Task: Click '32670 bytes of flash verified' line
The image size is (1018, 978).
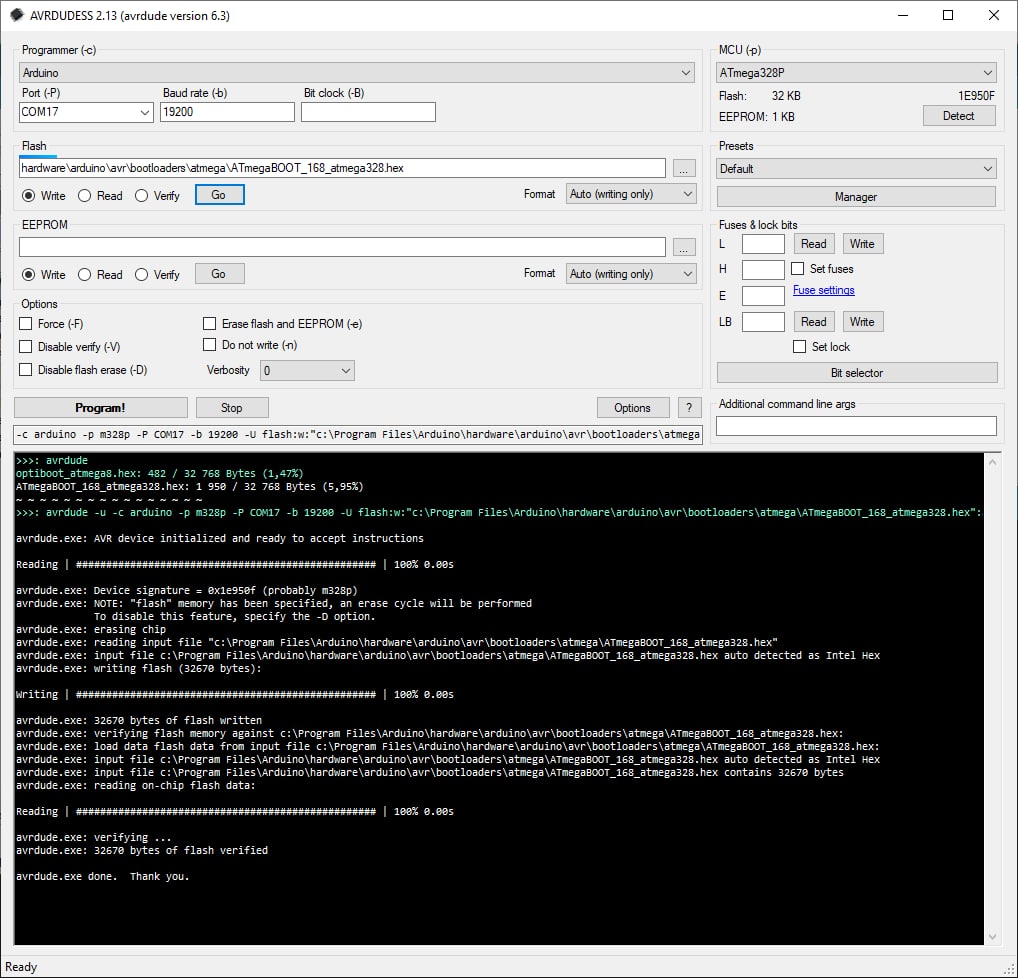Action: (180, 850)
